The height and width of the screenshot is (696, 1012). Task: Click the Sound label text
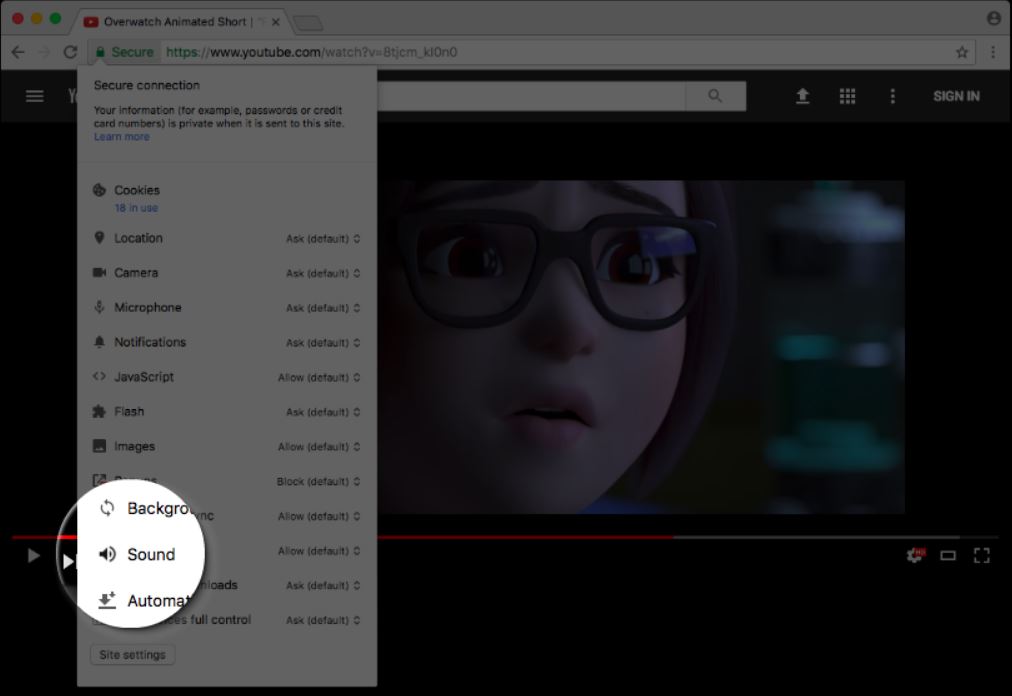pos(151,554)
